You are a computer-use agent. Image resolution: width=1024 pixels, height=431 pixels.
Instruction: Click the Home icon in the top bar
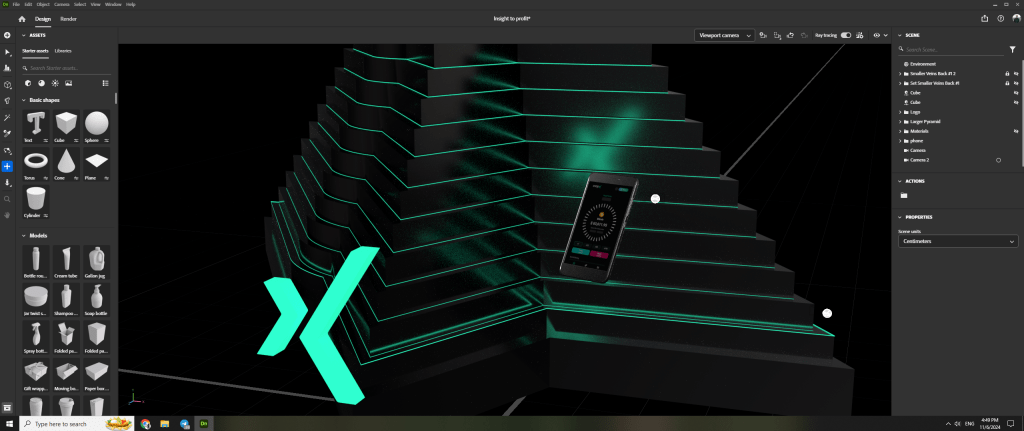click(21, 18)
